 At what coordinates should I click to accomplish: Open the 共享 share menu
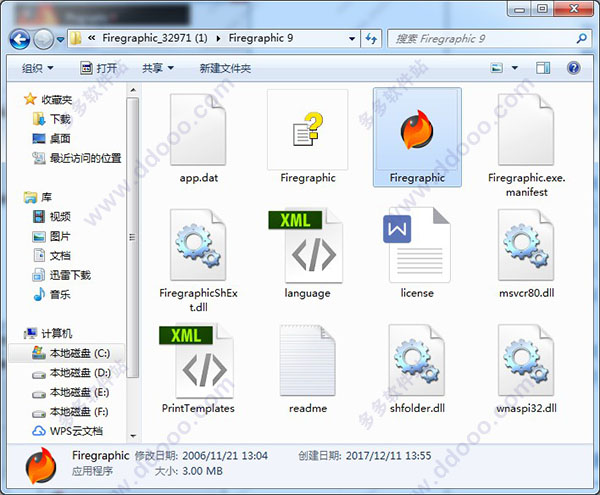click(158, 68)
